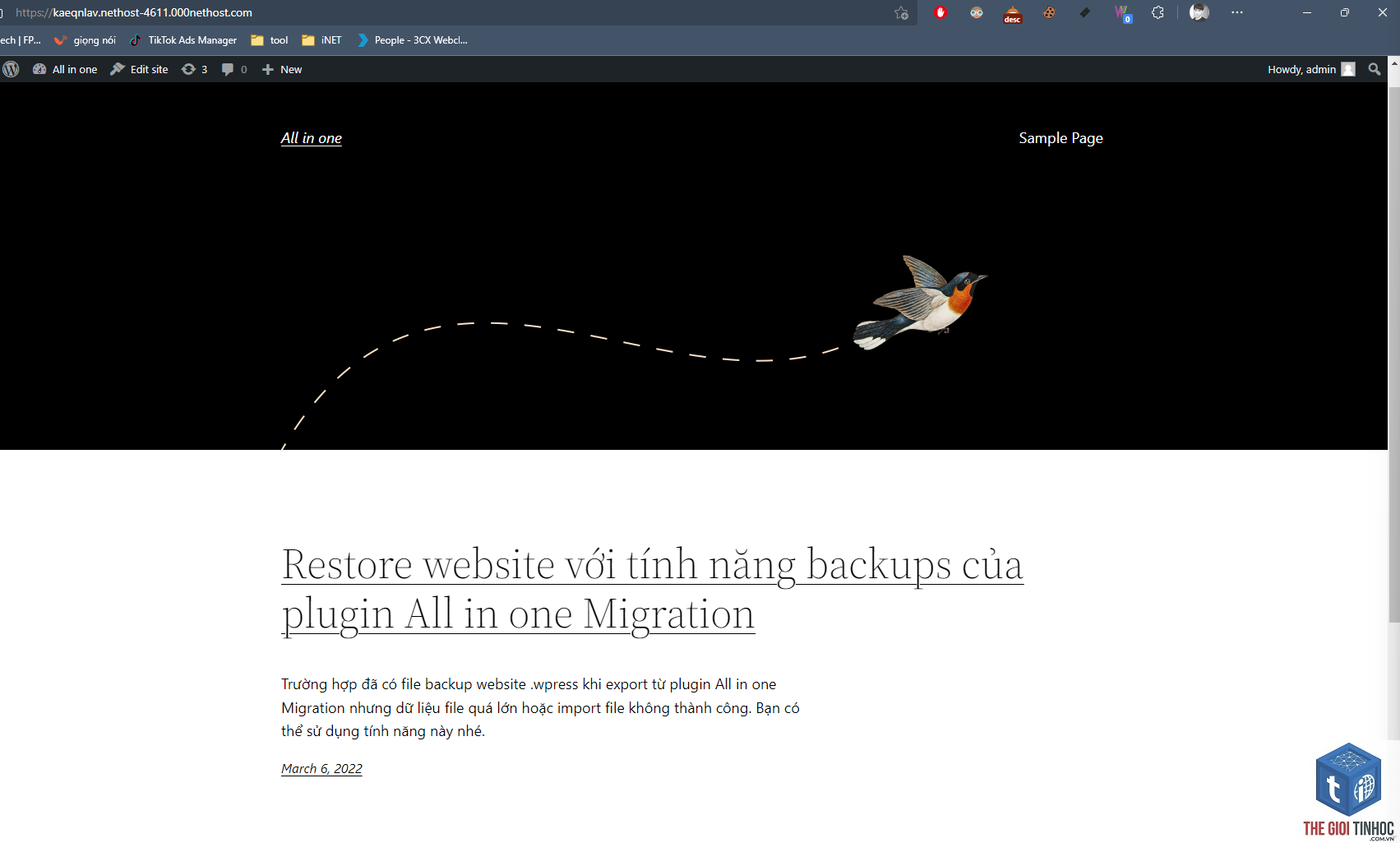Open Edit site in admin bar
1400x843 pixels.
click(x=139, y=69)
